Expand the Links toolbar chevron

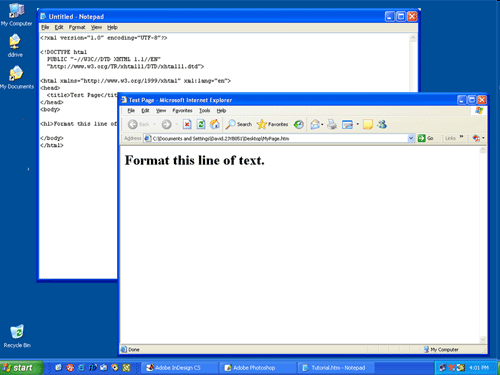click(461, 137)
